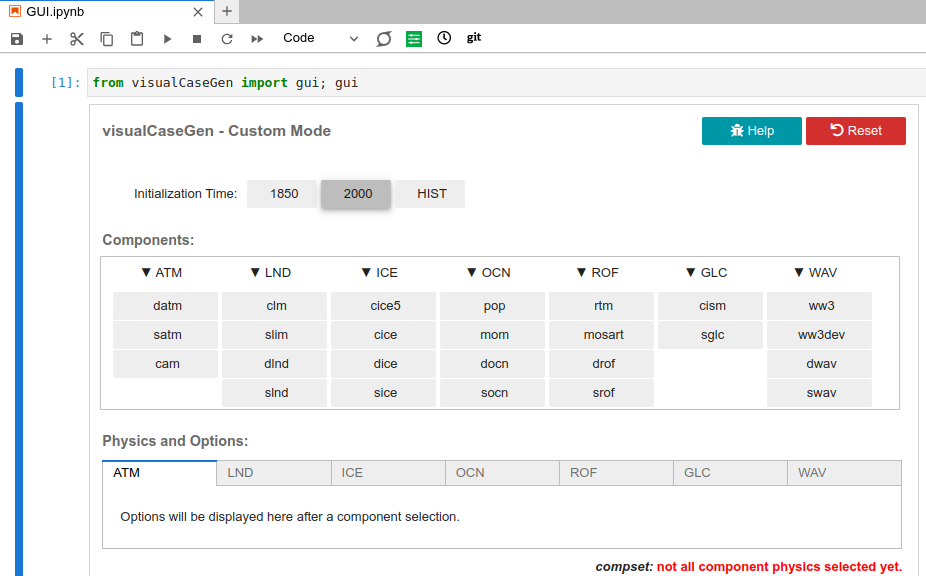This screenshot has width=926, height=576.
Task: Choose the cam atmosphere component
Action: (x=167, y=364)
